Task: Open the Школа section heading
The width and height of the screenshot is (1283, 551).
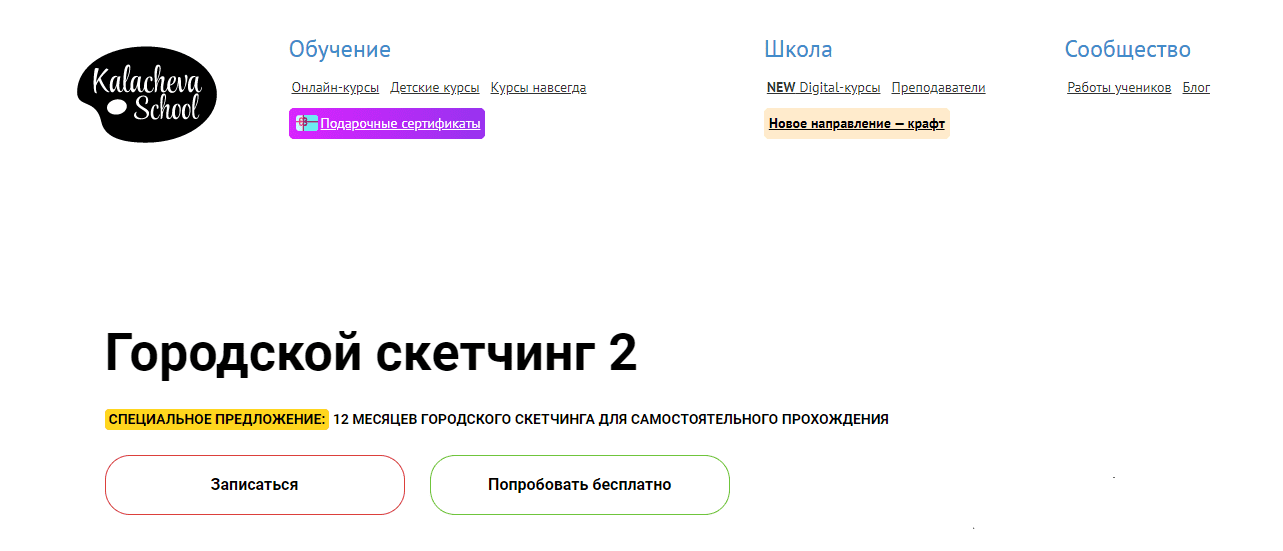Action: (797, 50)
